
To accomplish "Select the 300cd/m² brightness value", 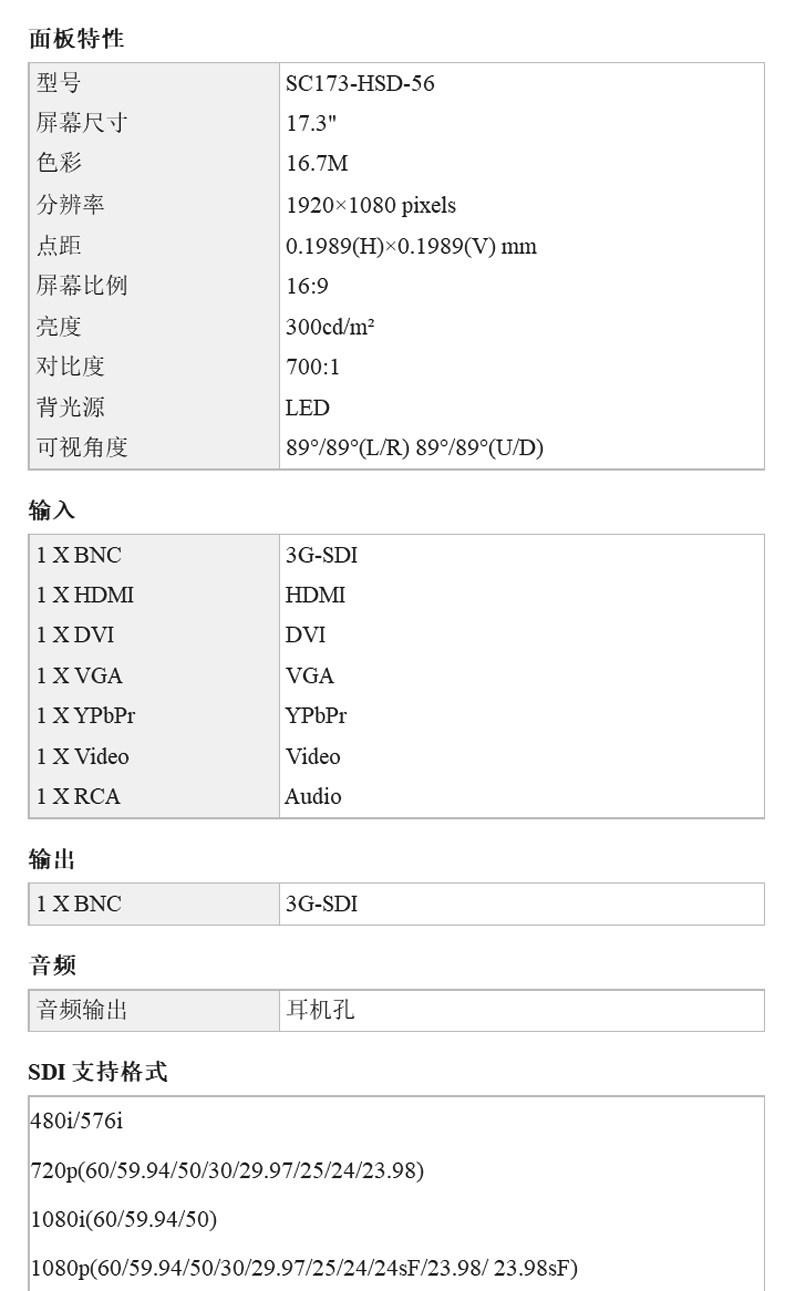I will coord(330,327).
